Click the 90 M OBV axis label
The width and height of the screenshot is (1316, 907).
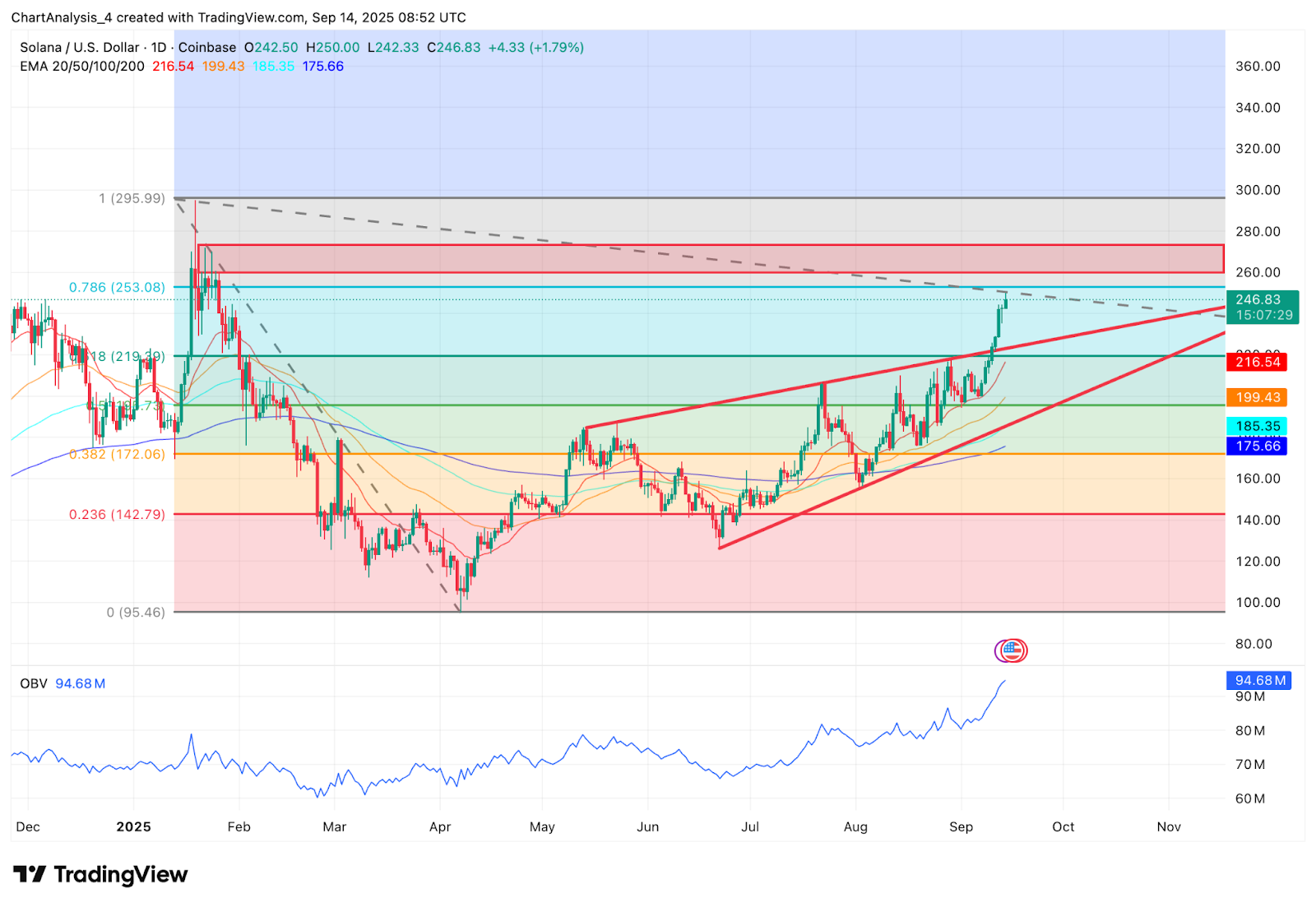tap(1250, 697)
